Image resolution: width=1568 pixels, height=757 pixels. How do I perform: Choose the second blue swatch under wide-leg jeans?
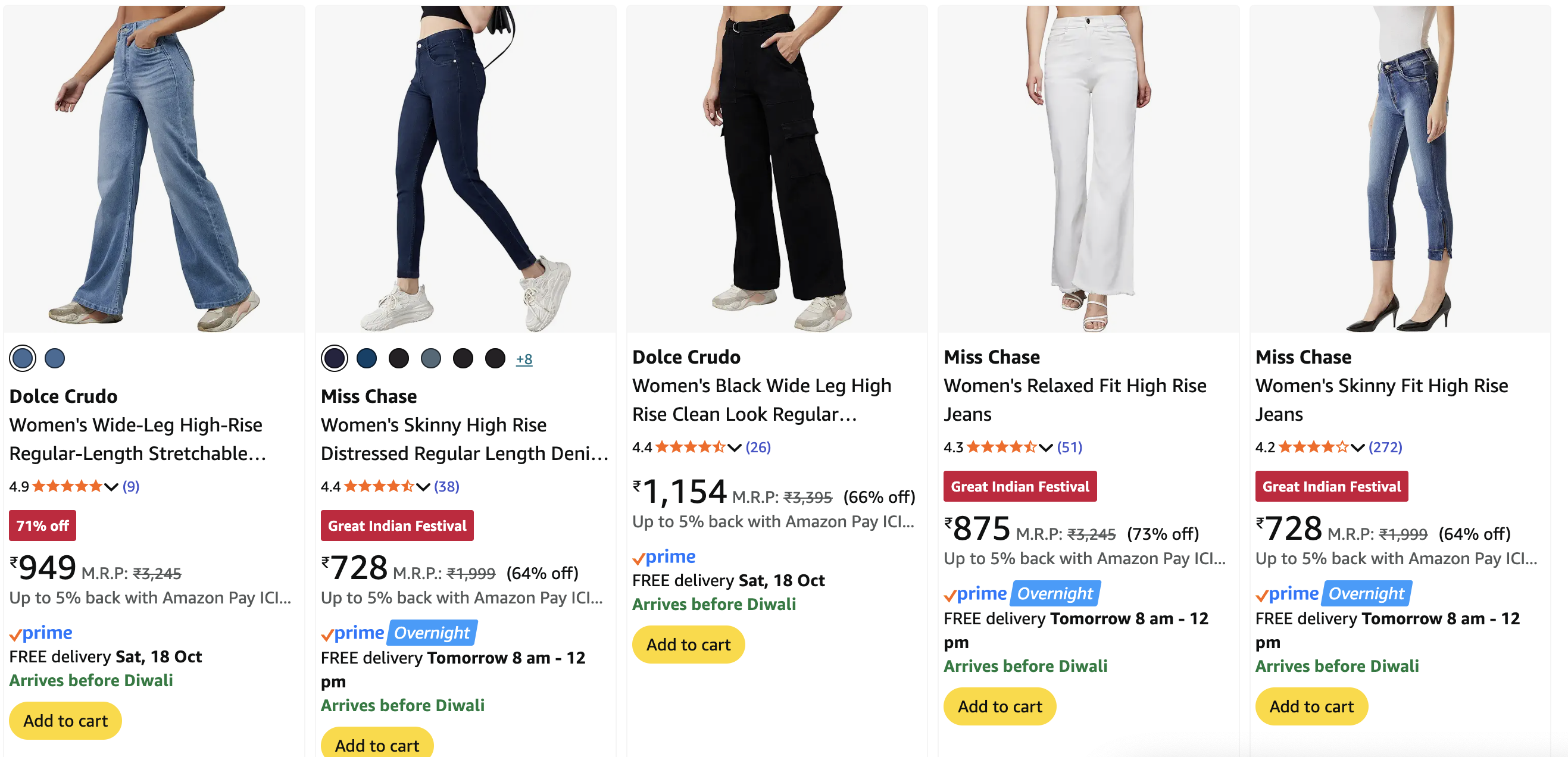pyautogui.click(x=55, y=358)
